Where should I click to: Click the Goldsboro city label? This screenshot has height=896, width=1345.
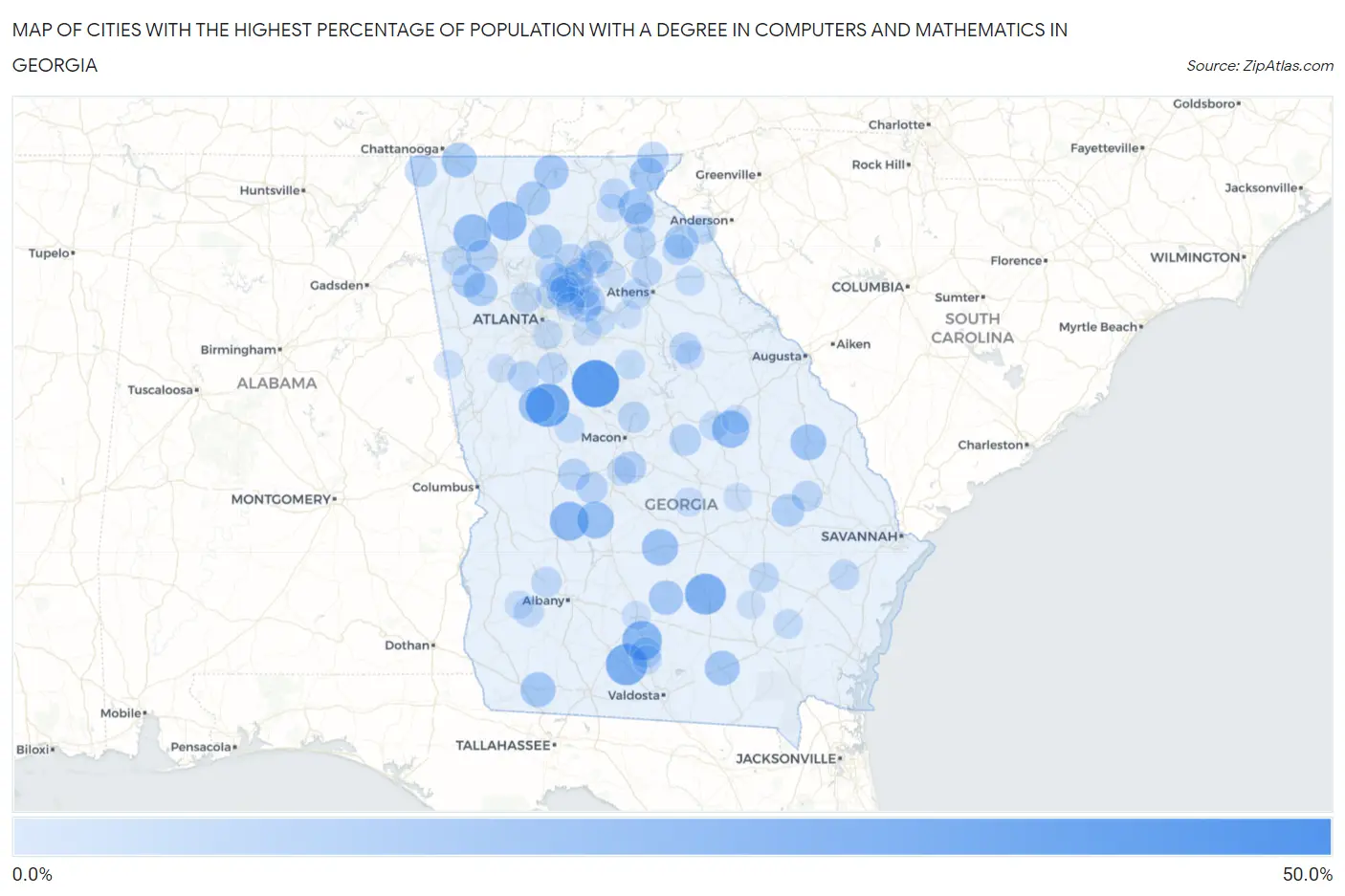[x=1204, y=104]
